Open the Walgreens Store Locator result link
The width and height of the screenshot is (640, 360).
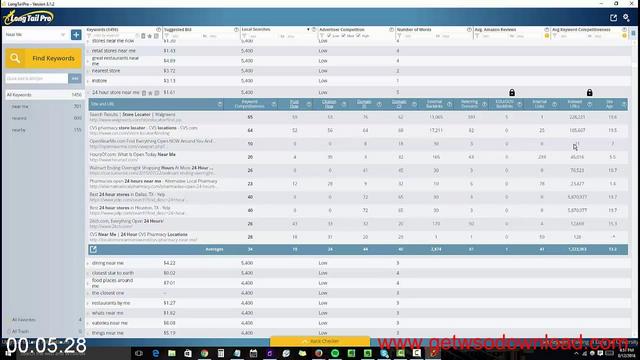pyautogui.click(x=132, y=115)
